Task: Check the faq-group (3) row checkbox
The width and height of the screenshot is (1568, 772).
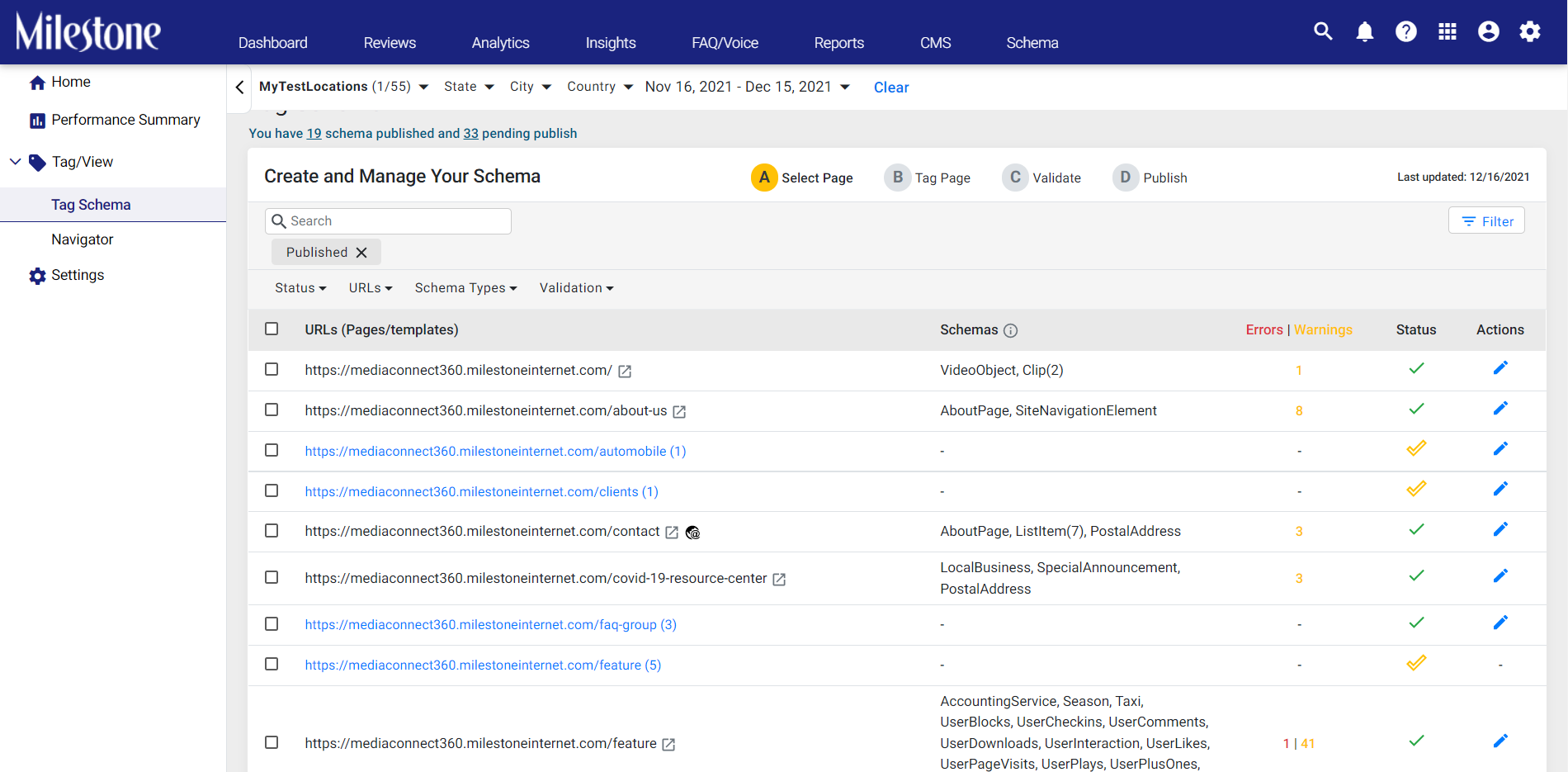Action: 272,623
